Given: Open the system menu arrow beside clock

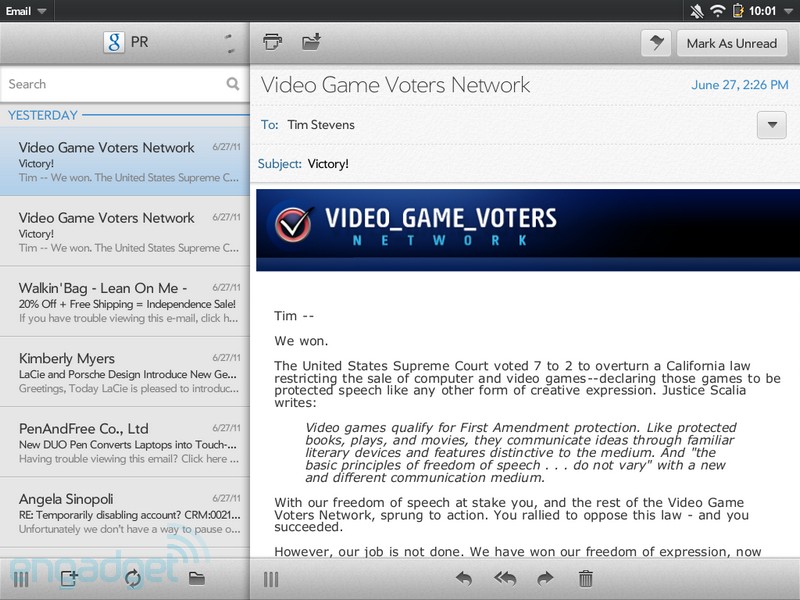Looking at the screenshot, I should click(786, 11).
